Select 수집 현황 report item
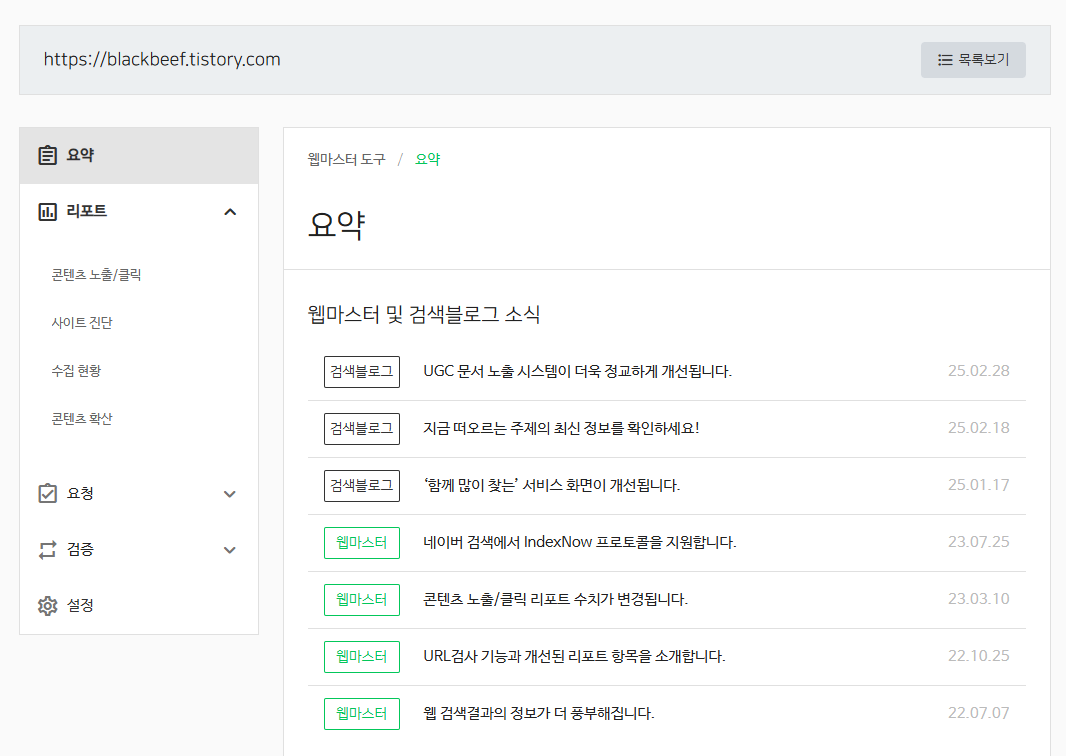This screenshot has width=1066, height=756. coord(76,371)
